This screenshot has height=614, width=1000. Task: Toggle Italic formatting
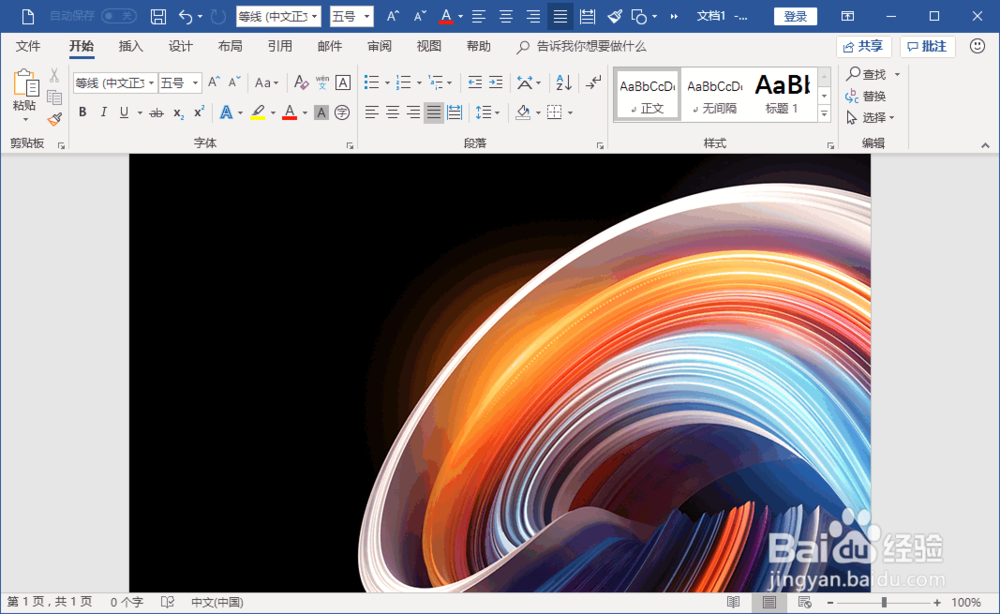[103, 113]
